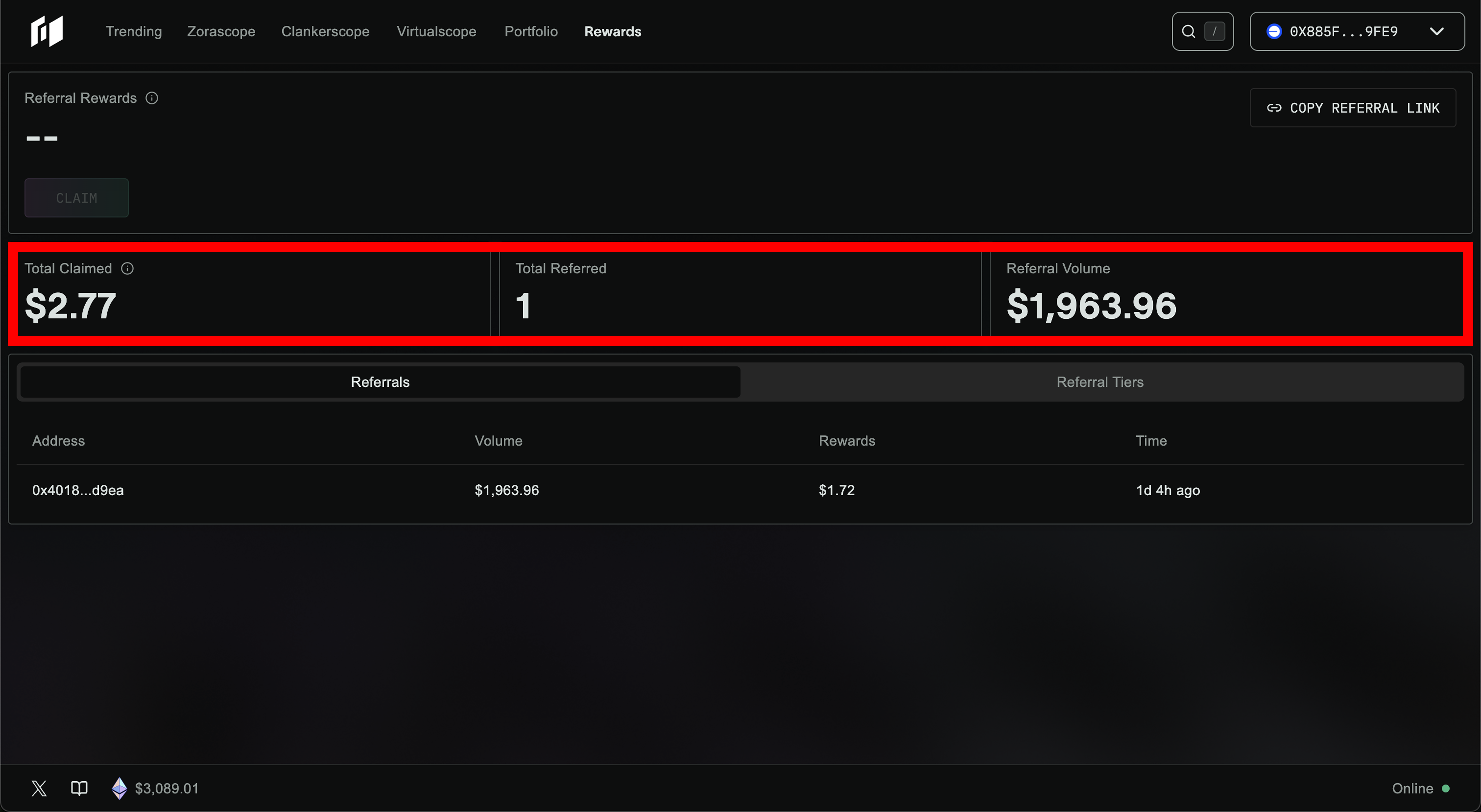Click the app logo in top-left
This screenshot has height=812, width=1481.
tap(47, 31)
